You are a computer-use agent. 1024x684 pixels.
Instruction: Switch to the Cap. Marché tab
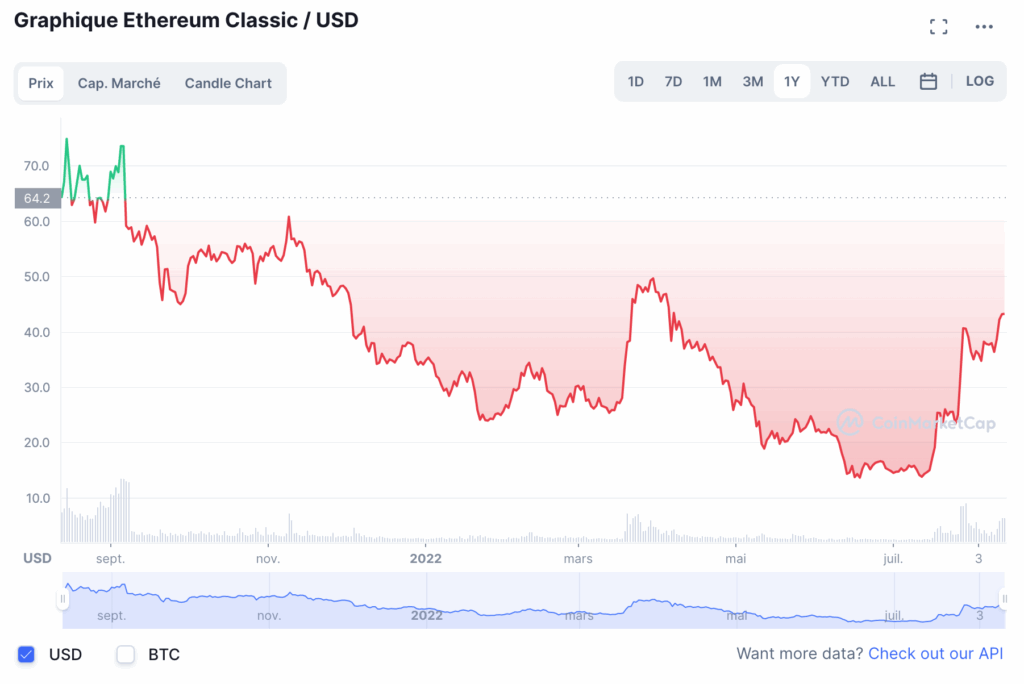pyautogui.click(x=119, y=83)
